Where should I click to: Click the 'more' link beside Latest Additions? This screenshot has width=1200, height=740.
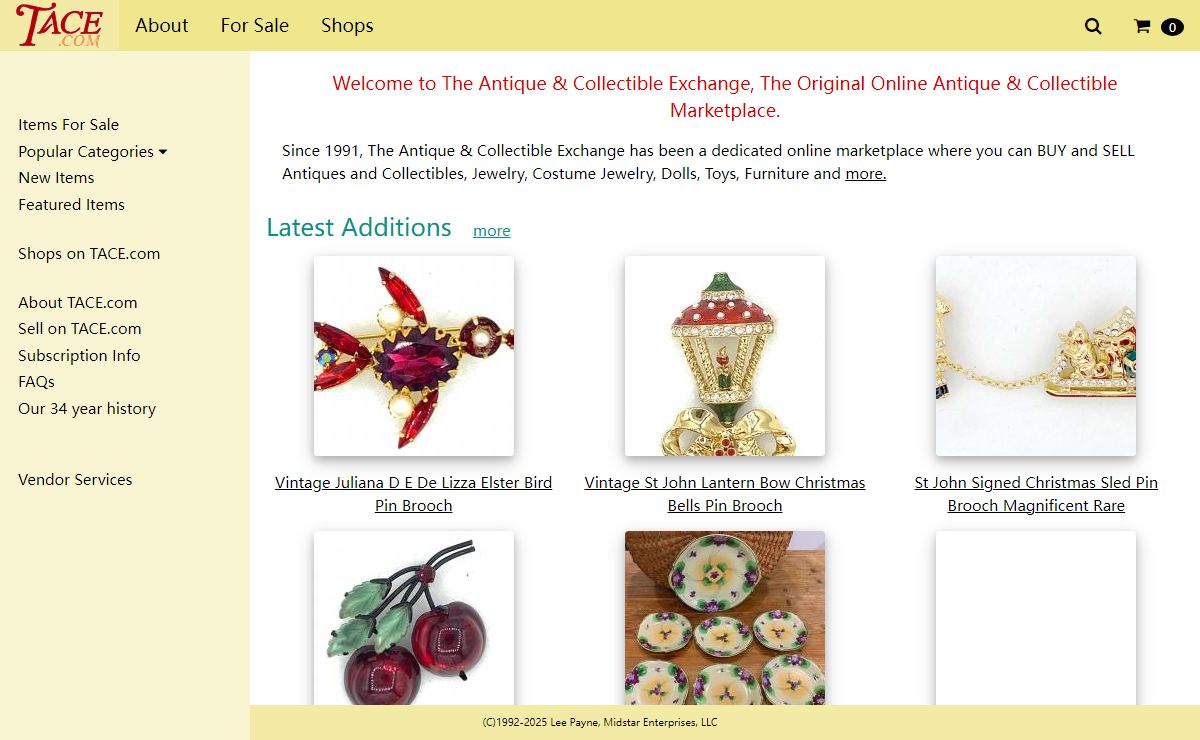pyautogui.click(x=492, y=230)
